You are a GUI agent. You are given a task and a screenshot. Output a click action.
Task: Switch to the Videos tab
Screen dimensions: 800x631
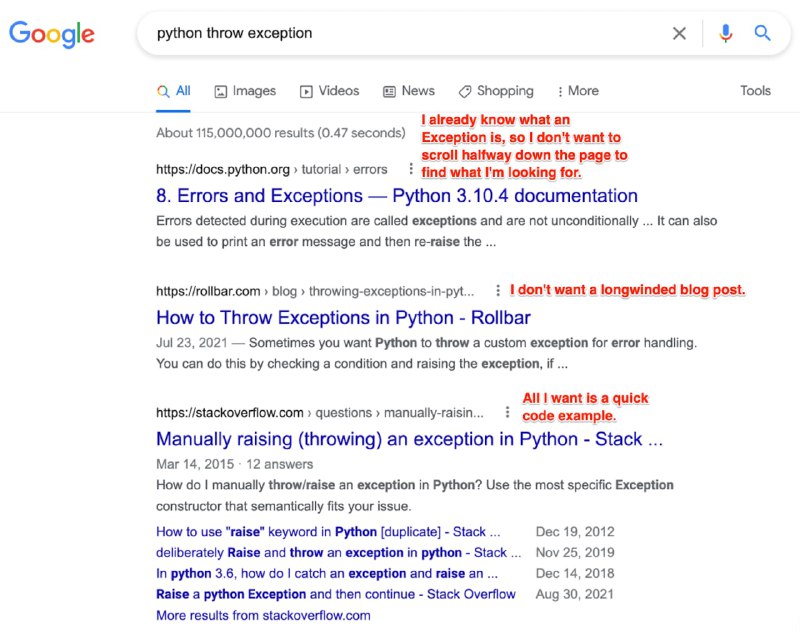pos(330,91)
